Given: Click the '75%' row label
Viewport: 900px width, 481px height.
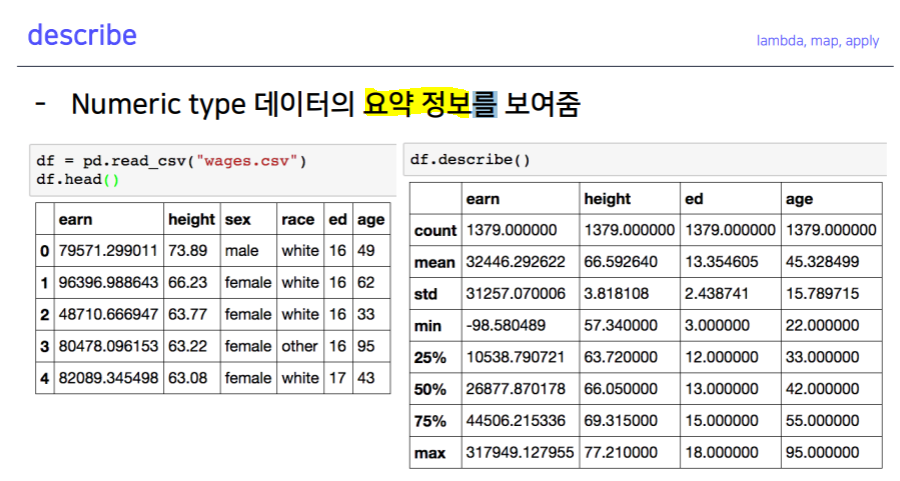Looking at the screenshot, I should pyautogui.click(x=430, y=421).
